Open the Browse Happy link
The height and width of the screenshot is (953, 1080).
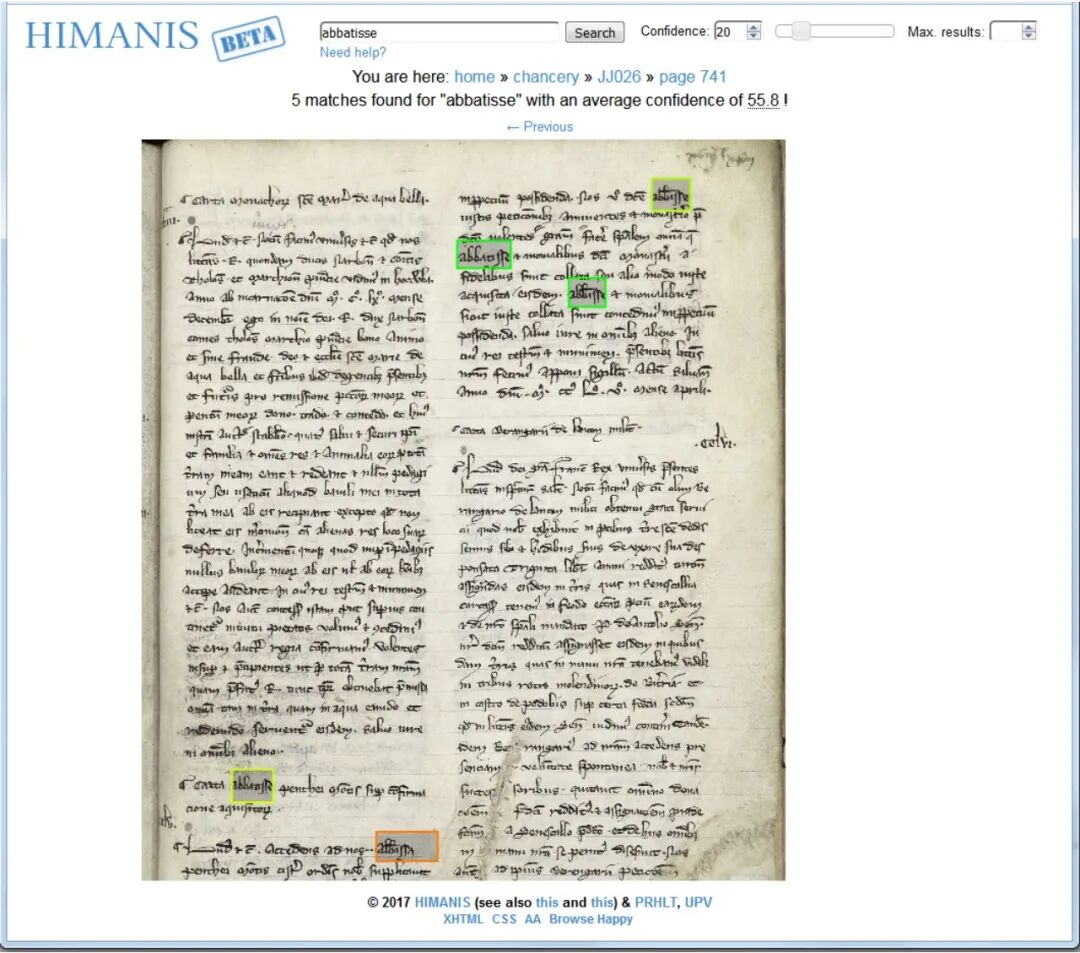coord(590,919)
